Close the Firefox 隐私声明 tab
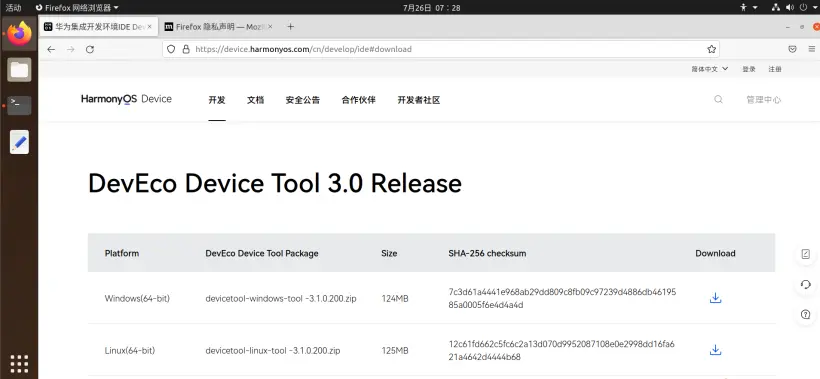This screenshot has height=379, width=820. tap(270, 27)
